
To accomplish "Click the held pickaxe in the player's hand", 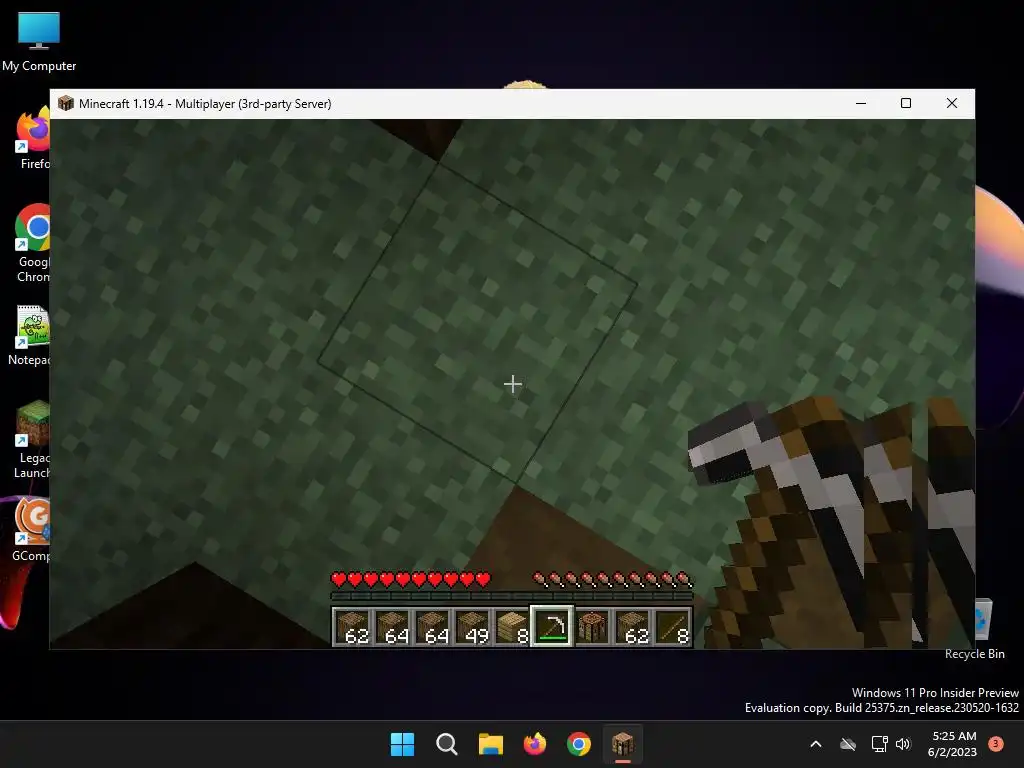I will [831, 522].
